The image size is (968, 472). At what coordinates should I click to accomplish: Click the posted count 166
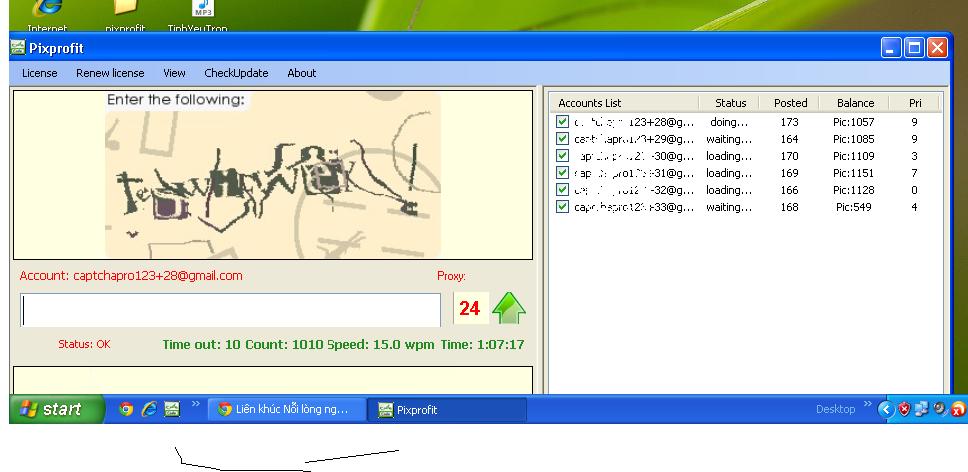tap(789, 190)
